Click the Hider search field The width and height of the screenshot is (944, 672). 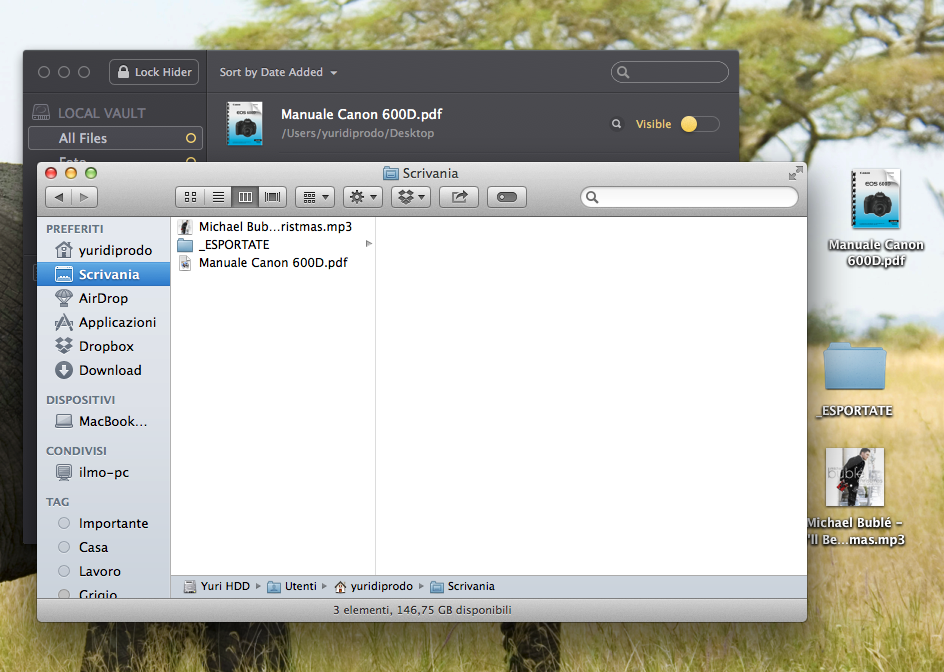(669, 72)
